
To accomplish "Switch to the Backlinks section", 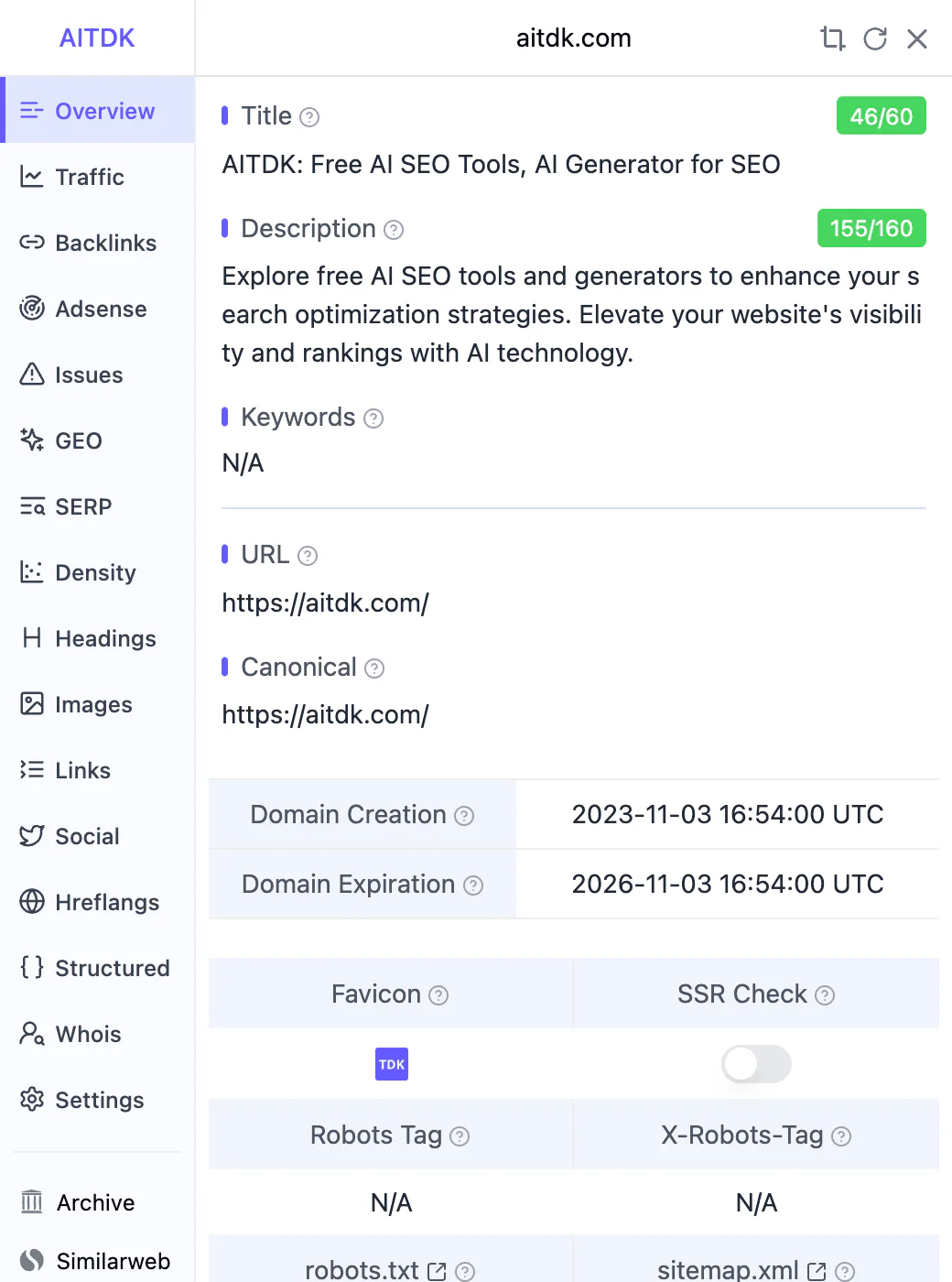I will pos(98,243).
